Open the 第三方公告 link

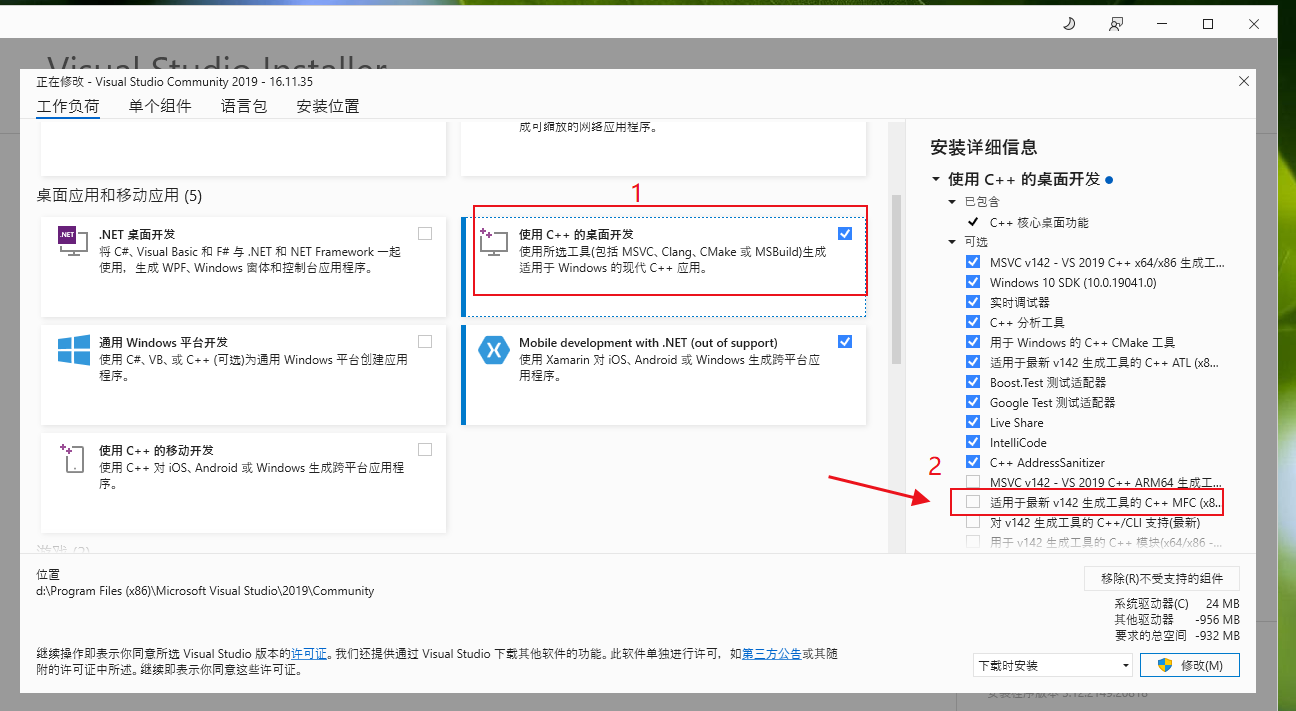pos(771,654)
